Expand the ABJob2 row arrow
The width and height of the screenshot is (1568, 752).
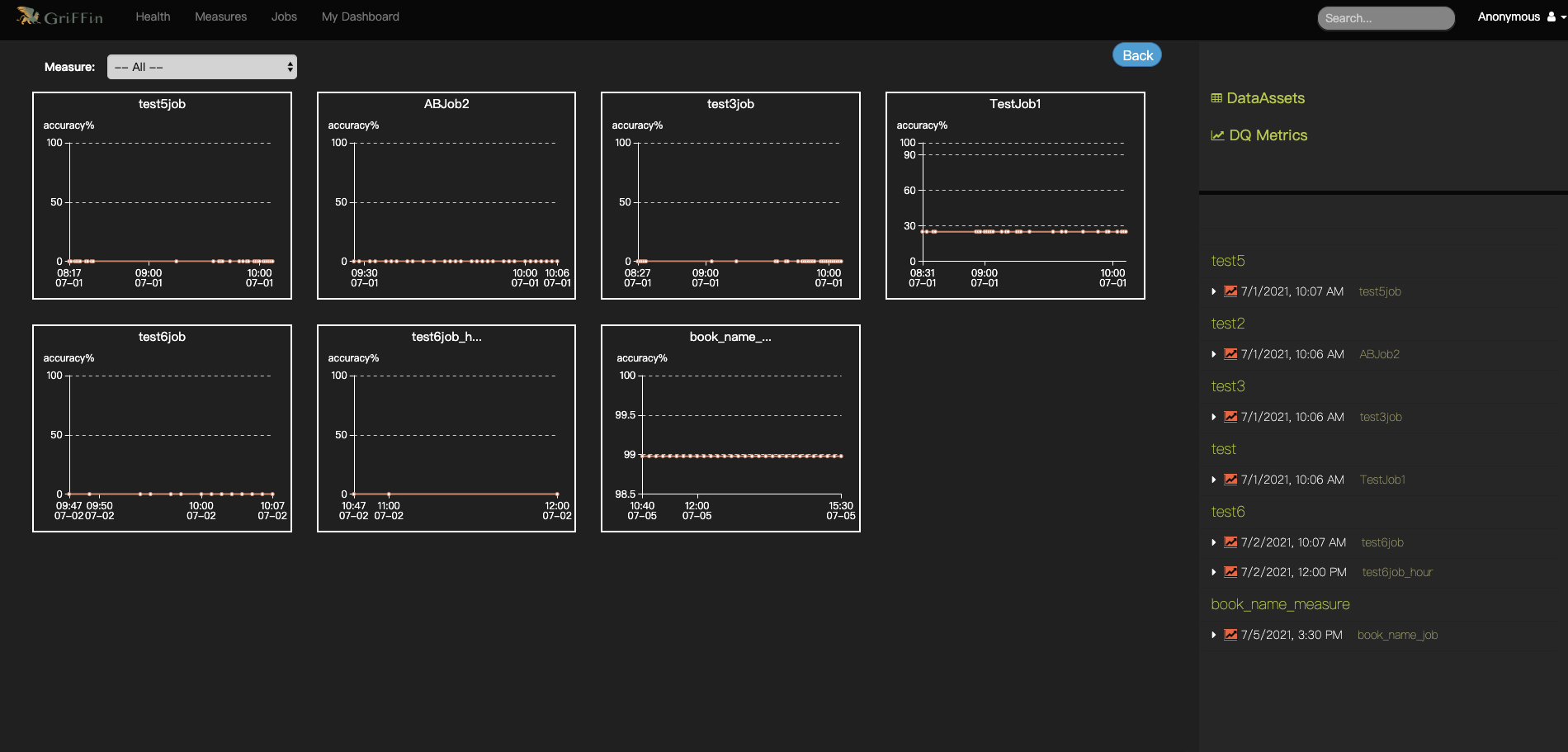click(x=1214, y=354)
